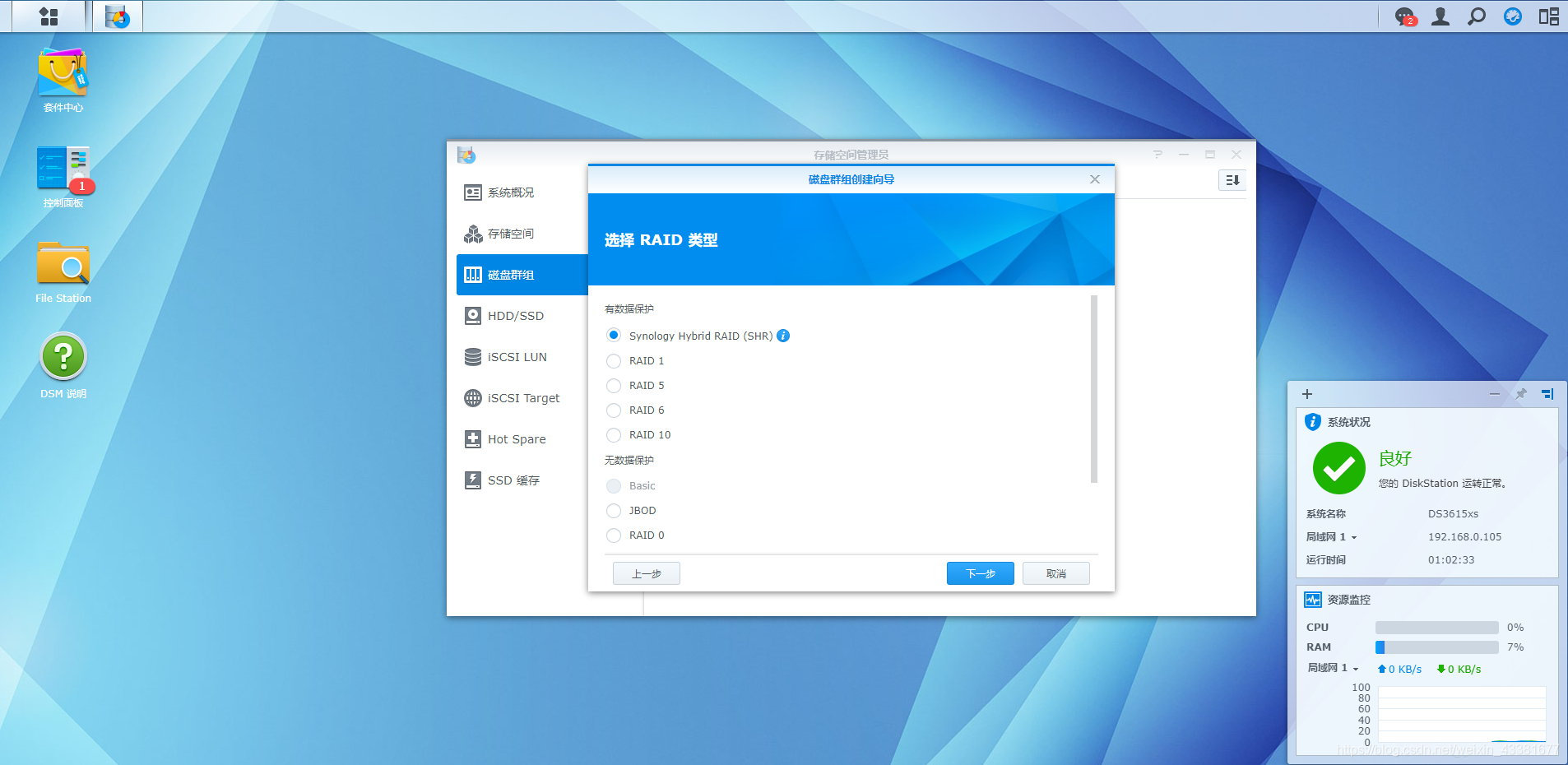Click the CPU usage bar
The width and height of the screenshot is (1568, 765).
point(1436,628)
